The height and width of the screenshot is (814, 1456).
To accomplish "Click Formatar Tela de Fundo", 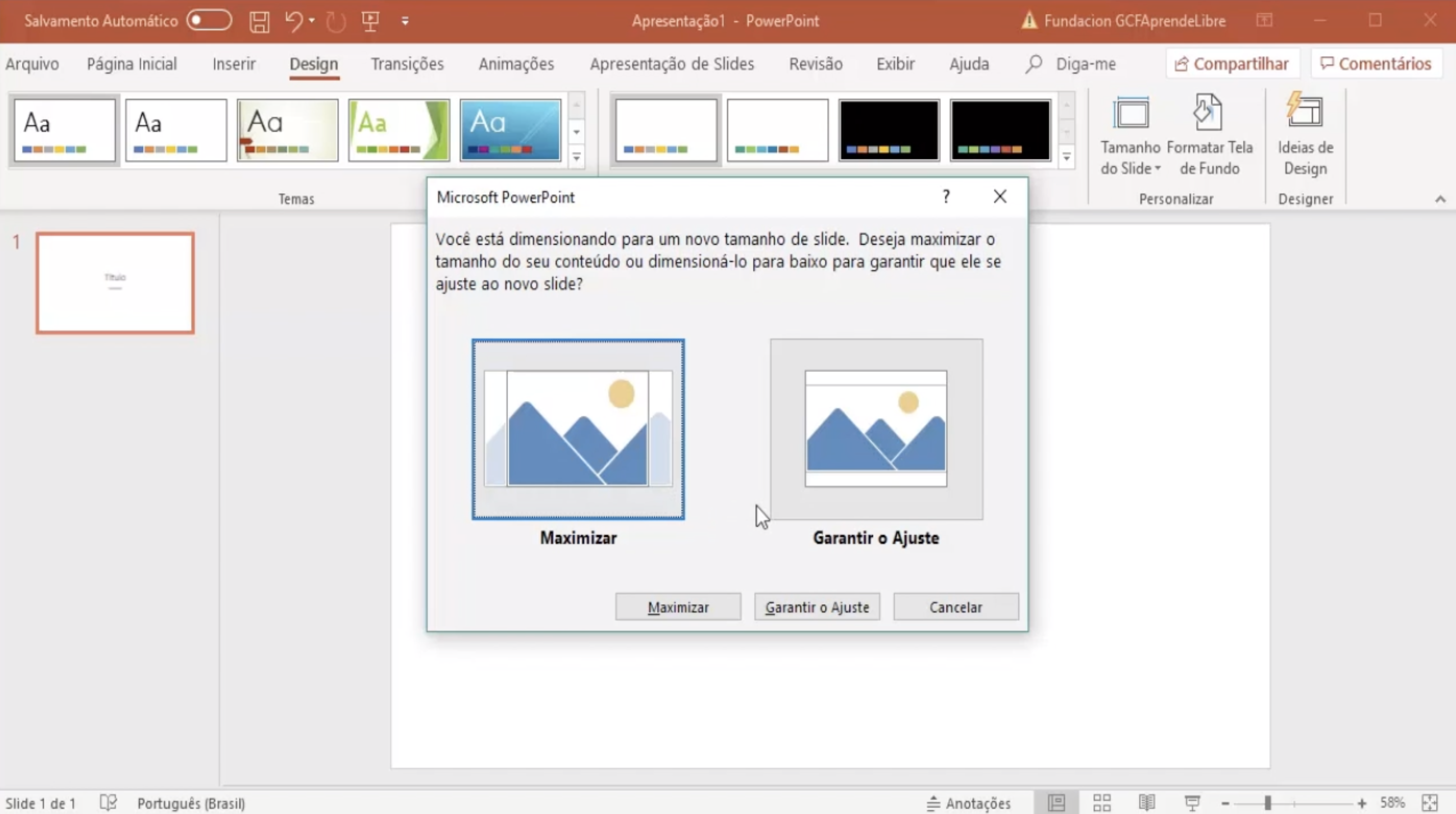I will point(1209,135).
